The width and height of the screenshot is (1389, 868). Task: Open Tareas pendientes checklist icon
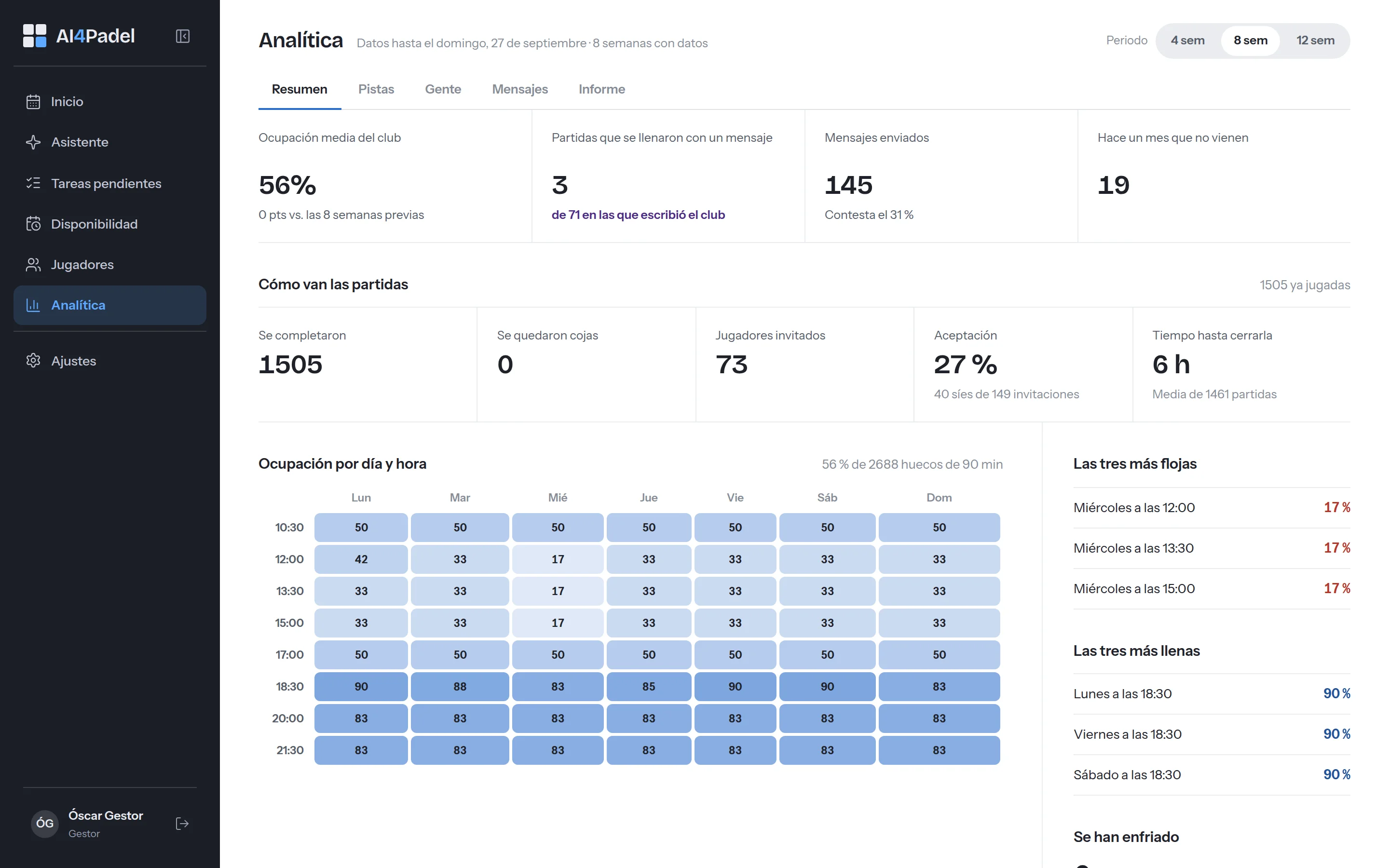[x=33, y=183]
